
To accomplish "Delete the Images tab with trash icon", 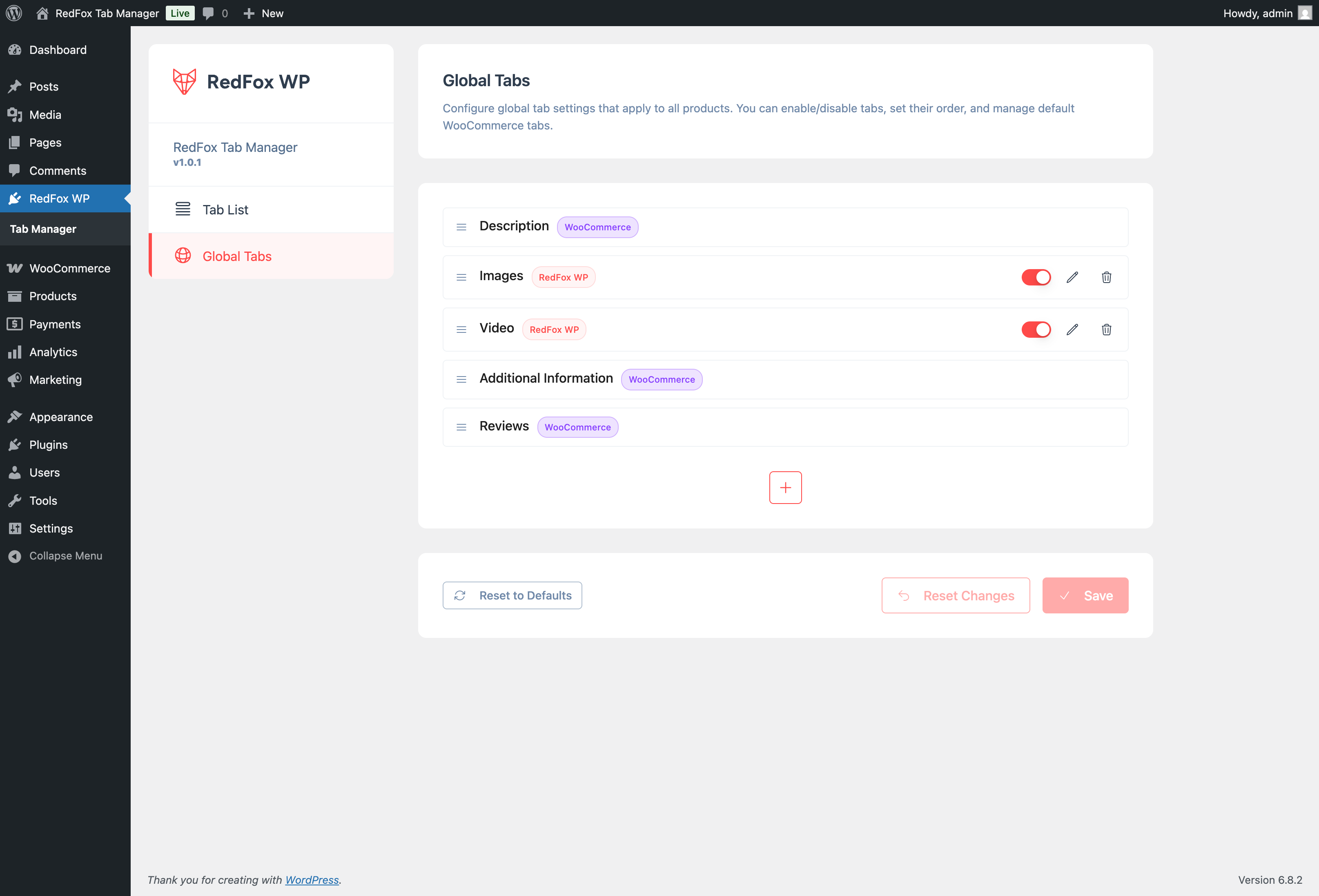I will [x=1107, y=277].
